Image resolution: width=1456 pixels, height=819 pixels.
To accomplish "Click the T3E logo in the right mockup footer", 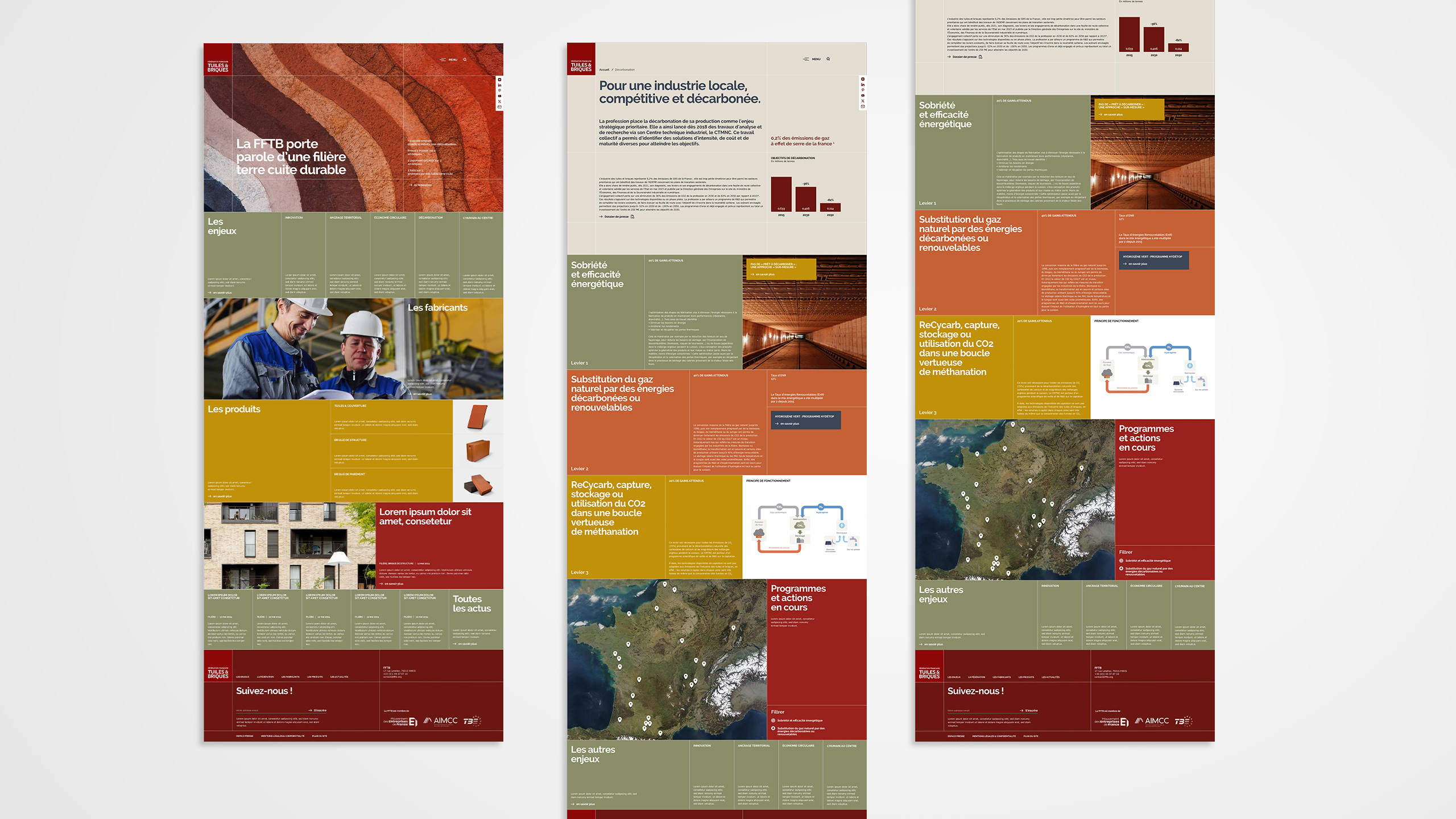I will coord(1183,721).
